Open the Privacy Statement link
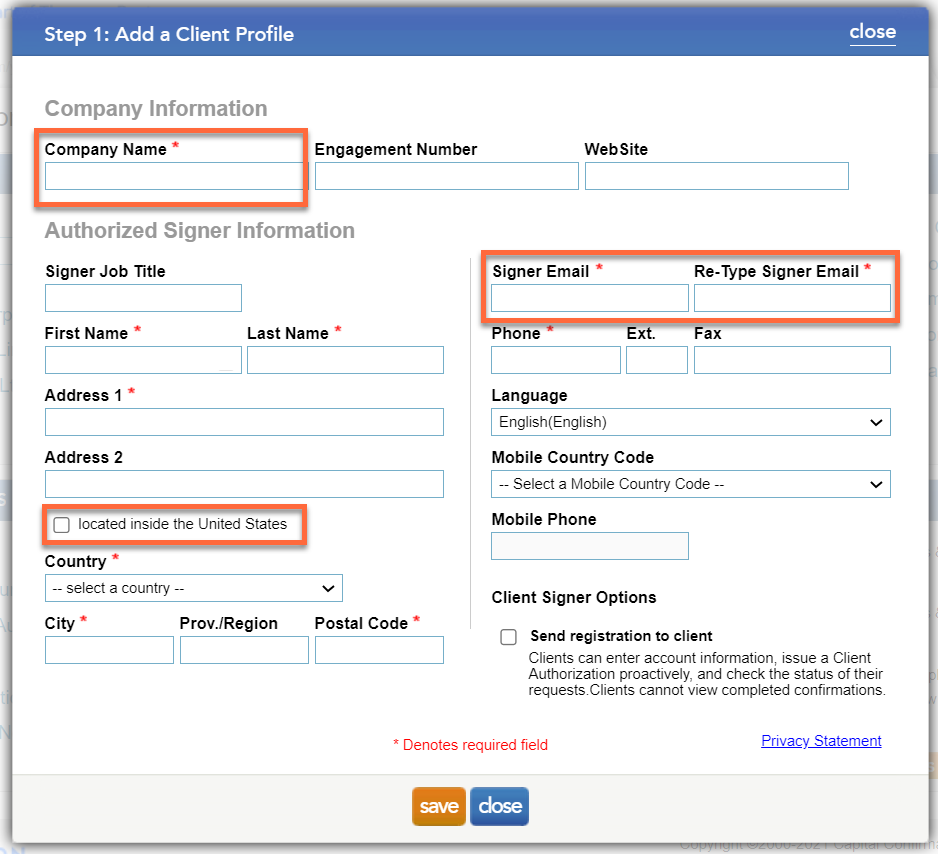The image size is (938, 854). 821,741
